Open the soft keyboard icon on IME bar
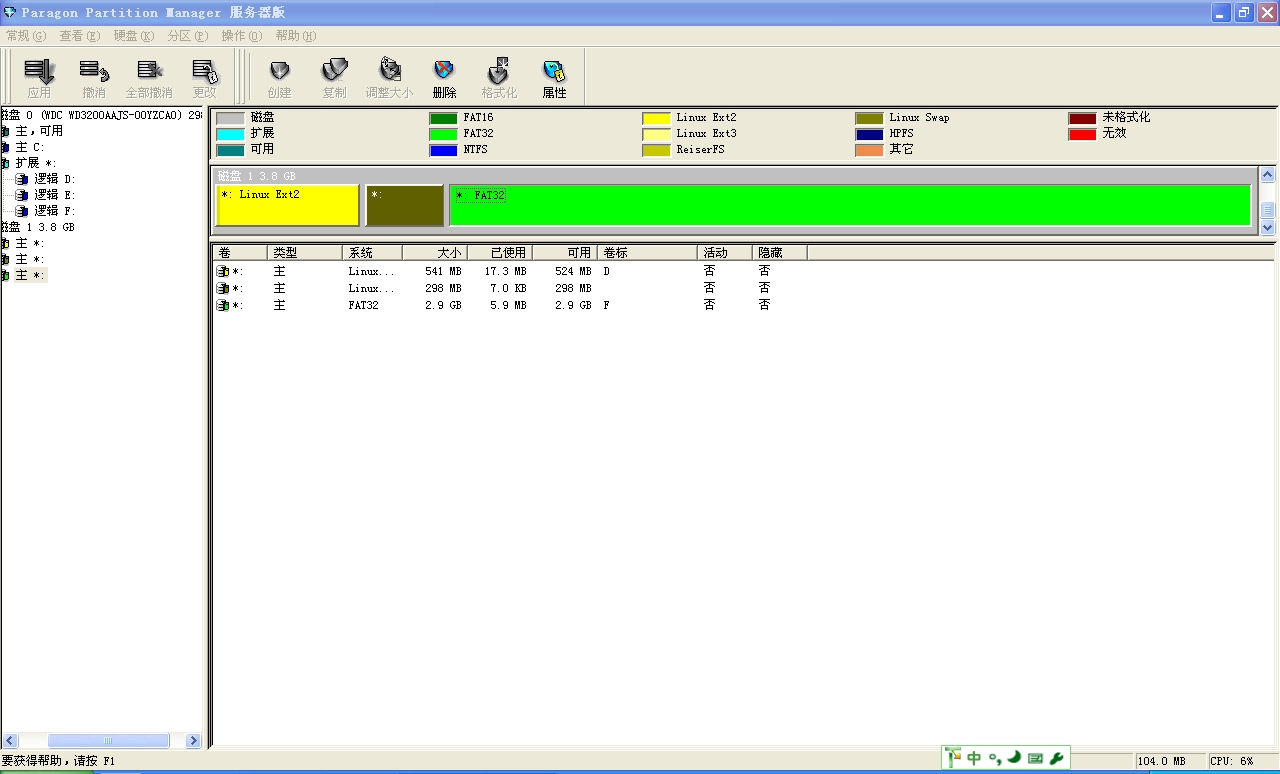 click(1035, 758)
